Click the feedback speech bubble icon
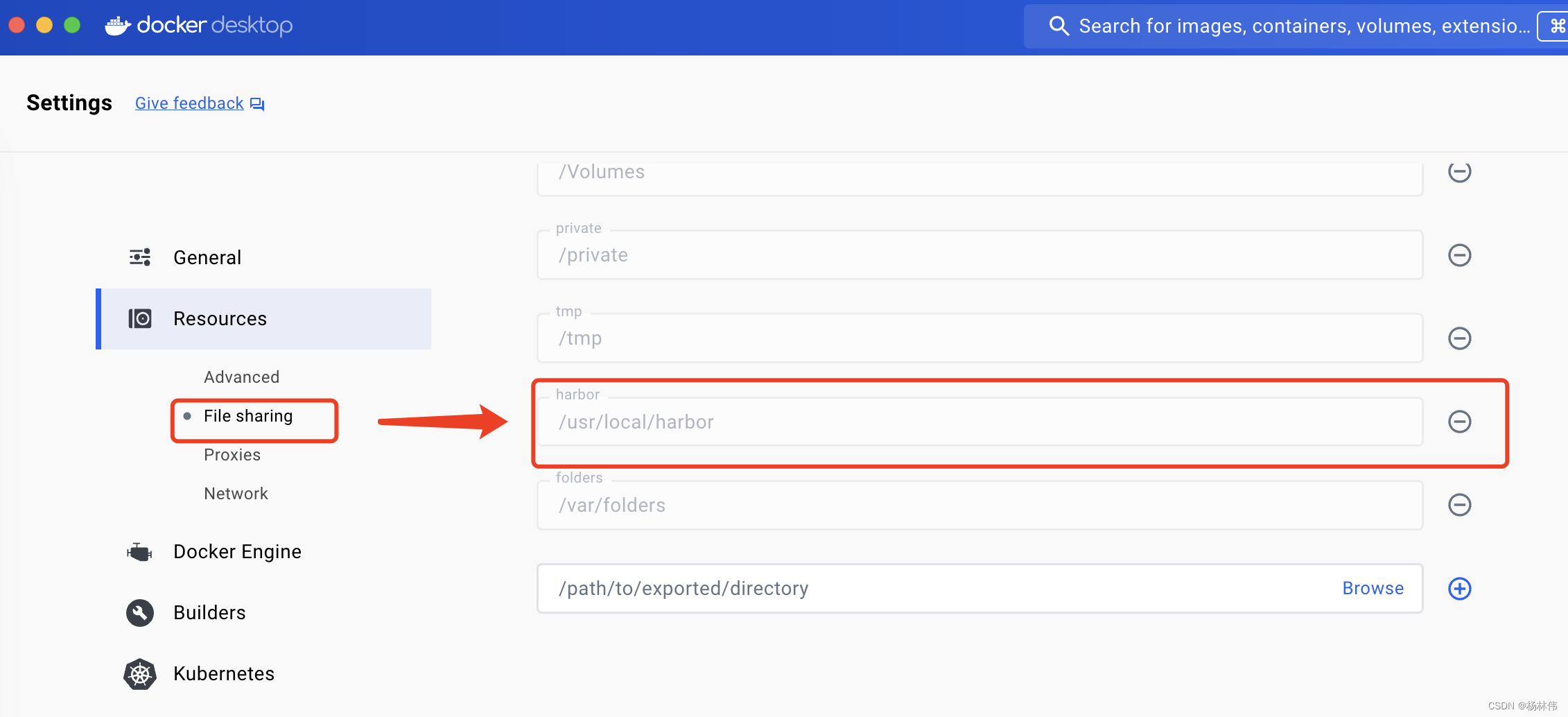 [257, 104]
